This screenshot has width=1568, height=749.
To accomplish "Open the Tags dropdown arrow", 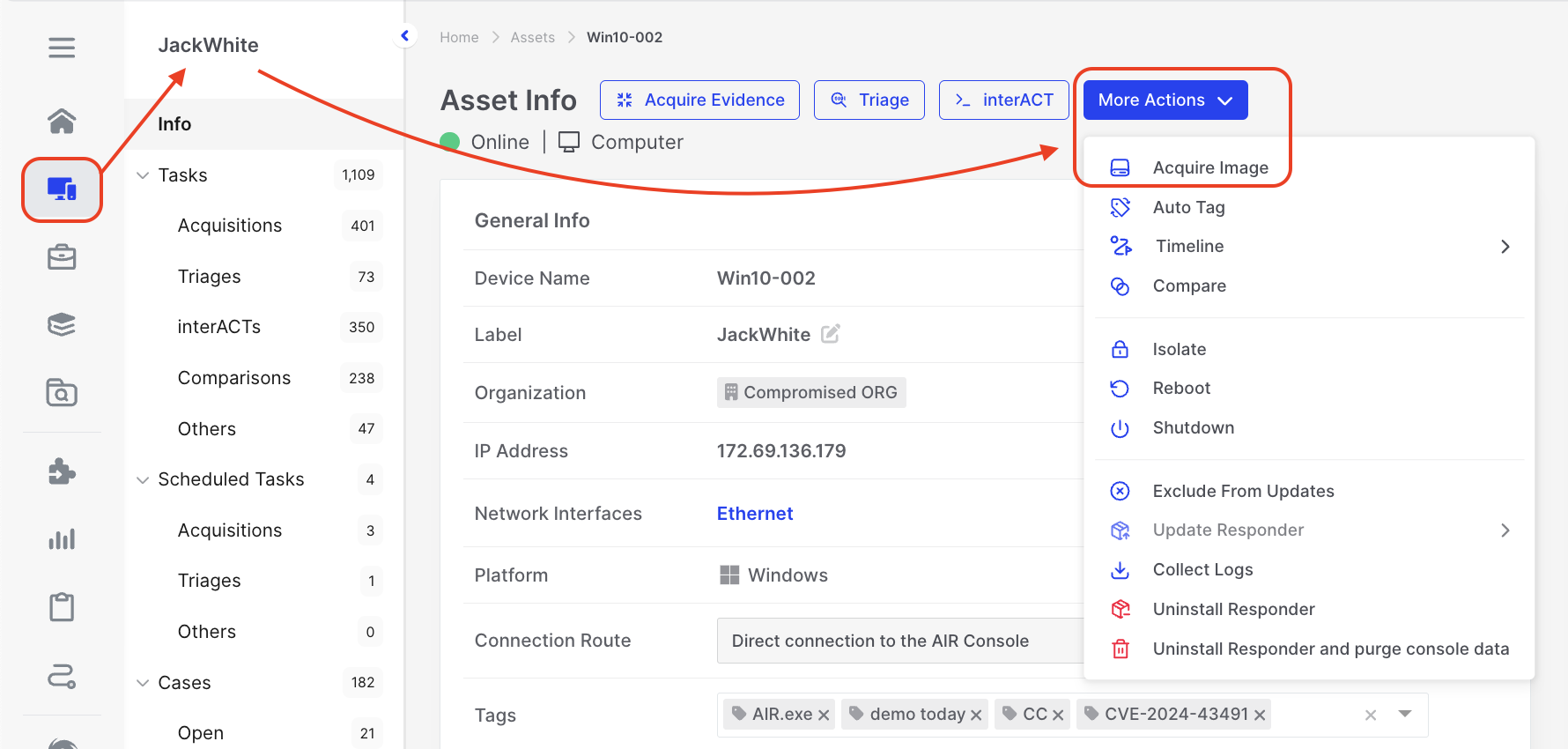I will [1405, 714].
